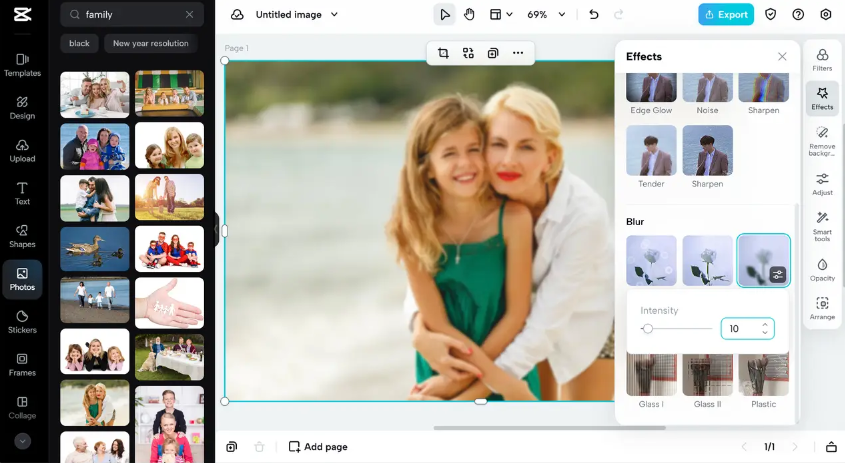Image resolution: width=845 pixels, height=463 pixels.
Task: Open the Smart tools tab
Action: (x=822, y=226)
